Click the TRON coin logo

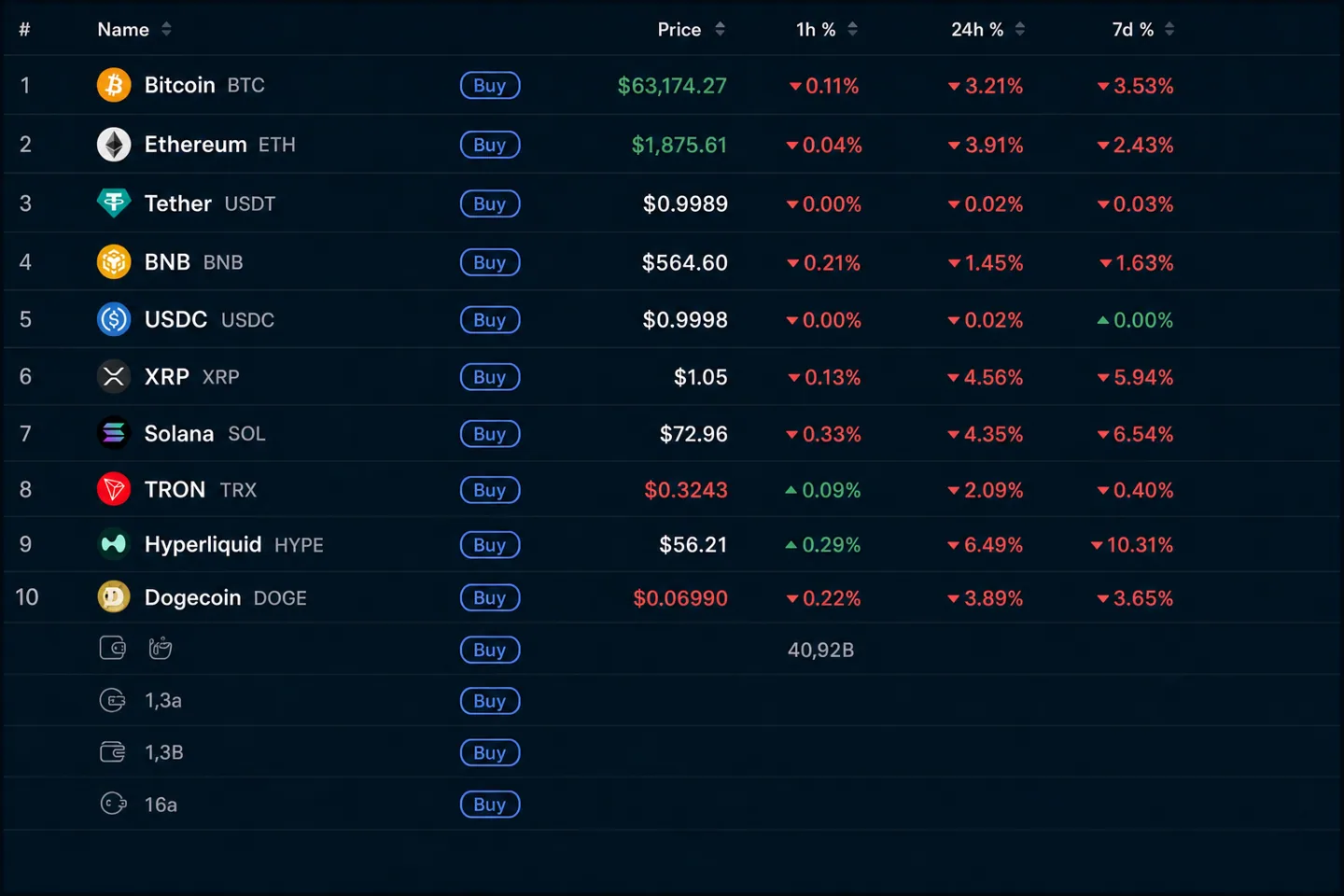114,489
